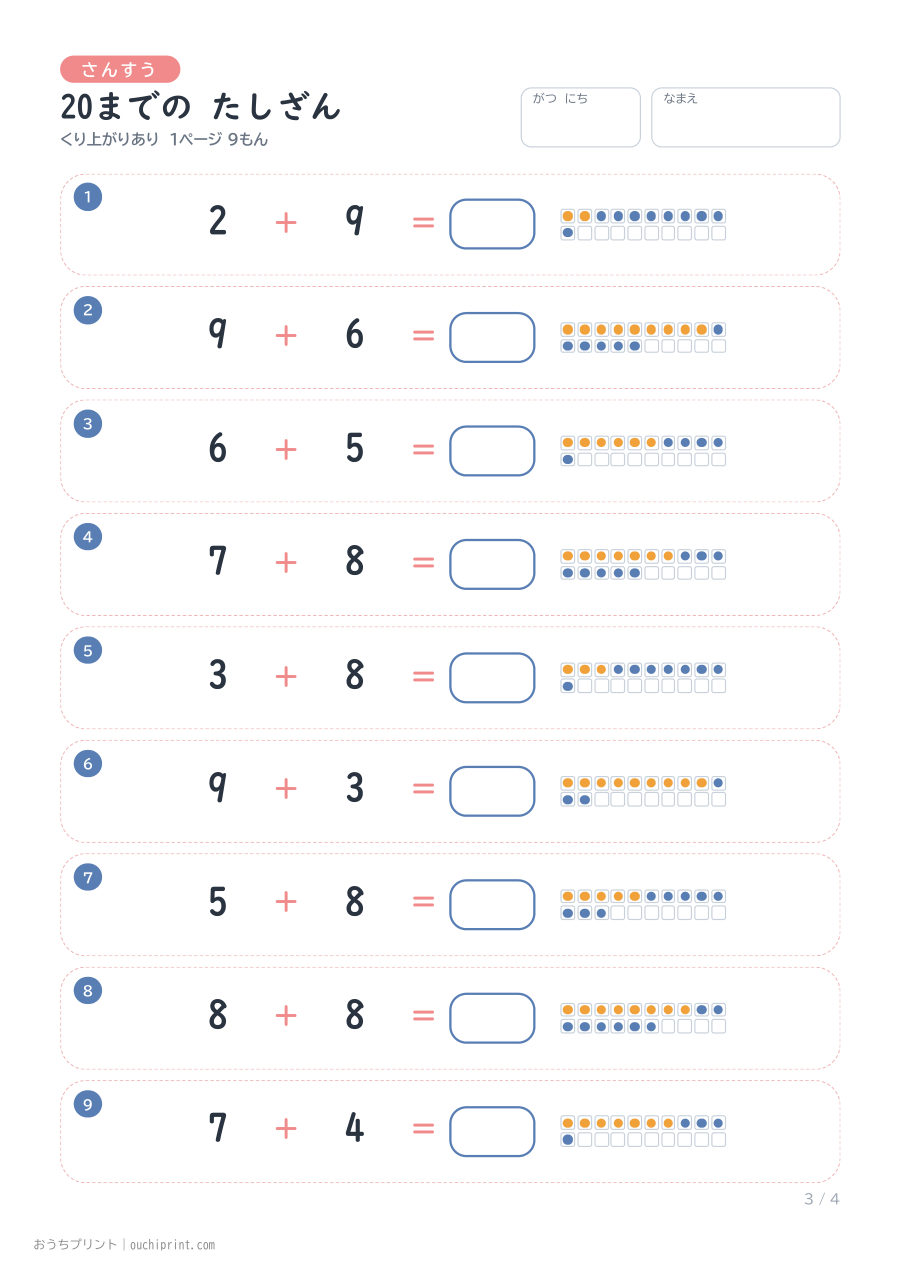This screenshot has width=900, height=1274.
Task: Click the answer box for 2 + 9
Action: point(492,224)
